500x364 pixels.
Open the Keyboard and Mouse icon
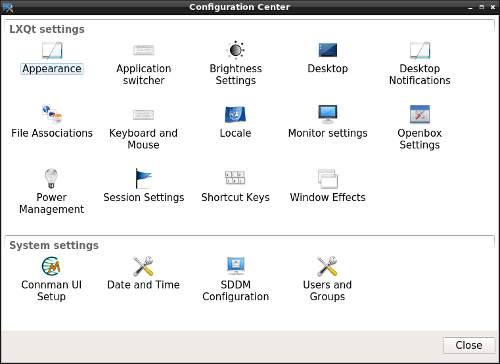(144, 115)
